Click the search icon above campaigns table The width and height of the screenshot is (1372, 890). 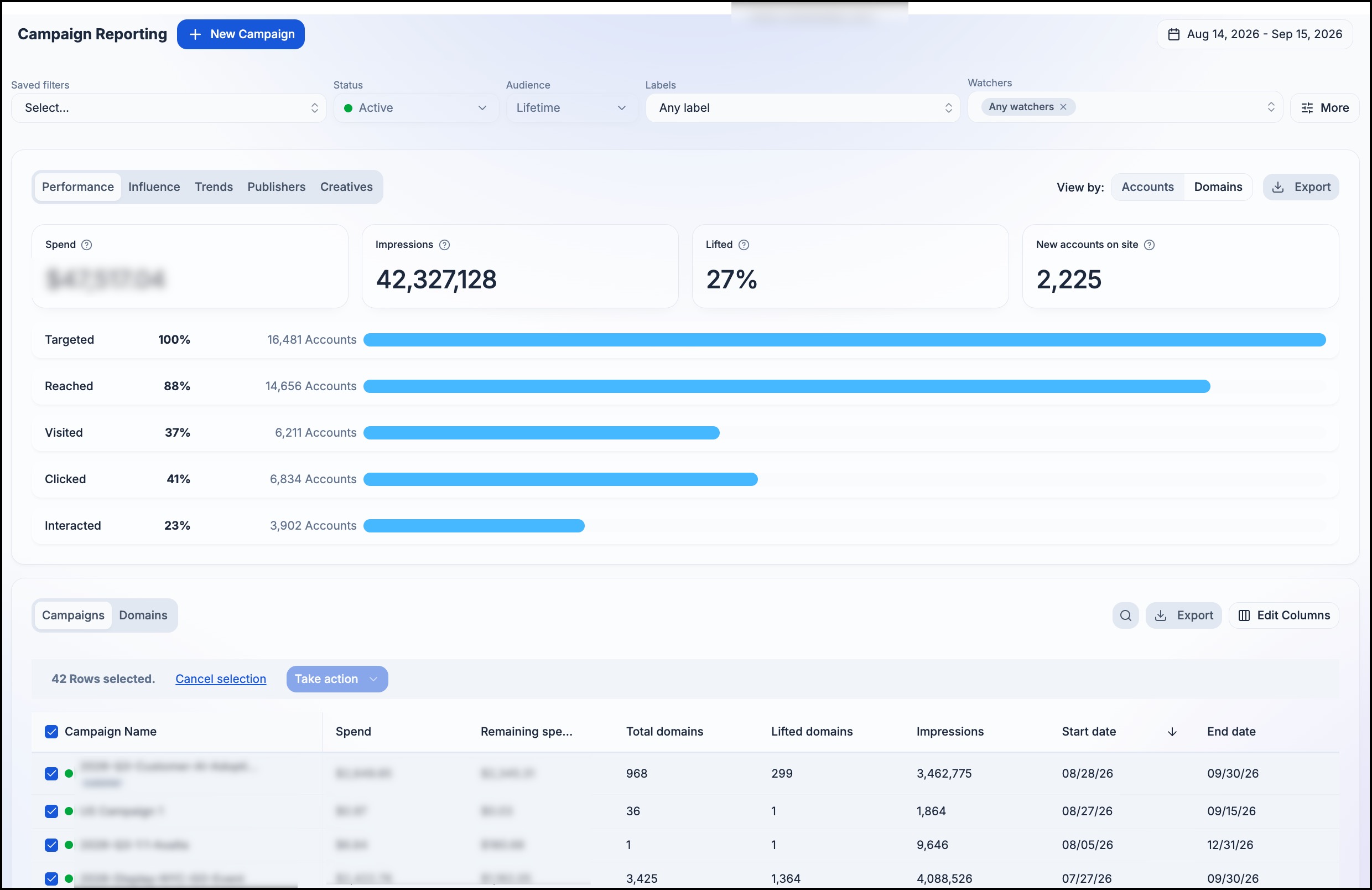[1125, 615]
